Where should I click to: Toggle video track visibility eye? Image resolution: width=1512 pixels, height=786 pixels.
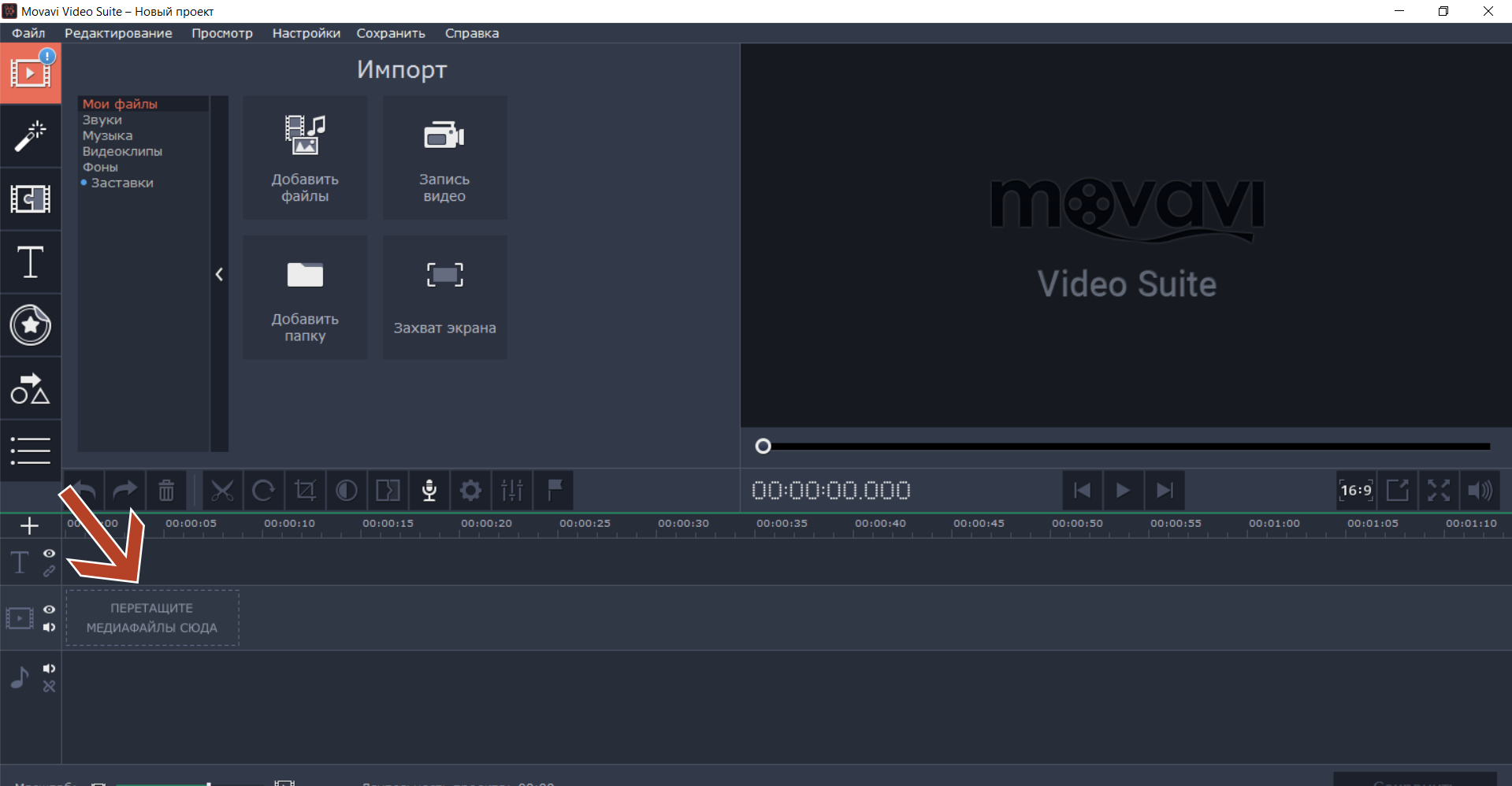pyautogui.click(x=49, y=610)
